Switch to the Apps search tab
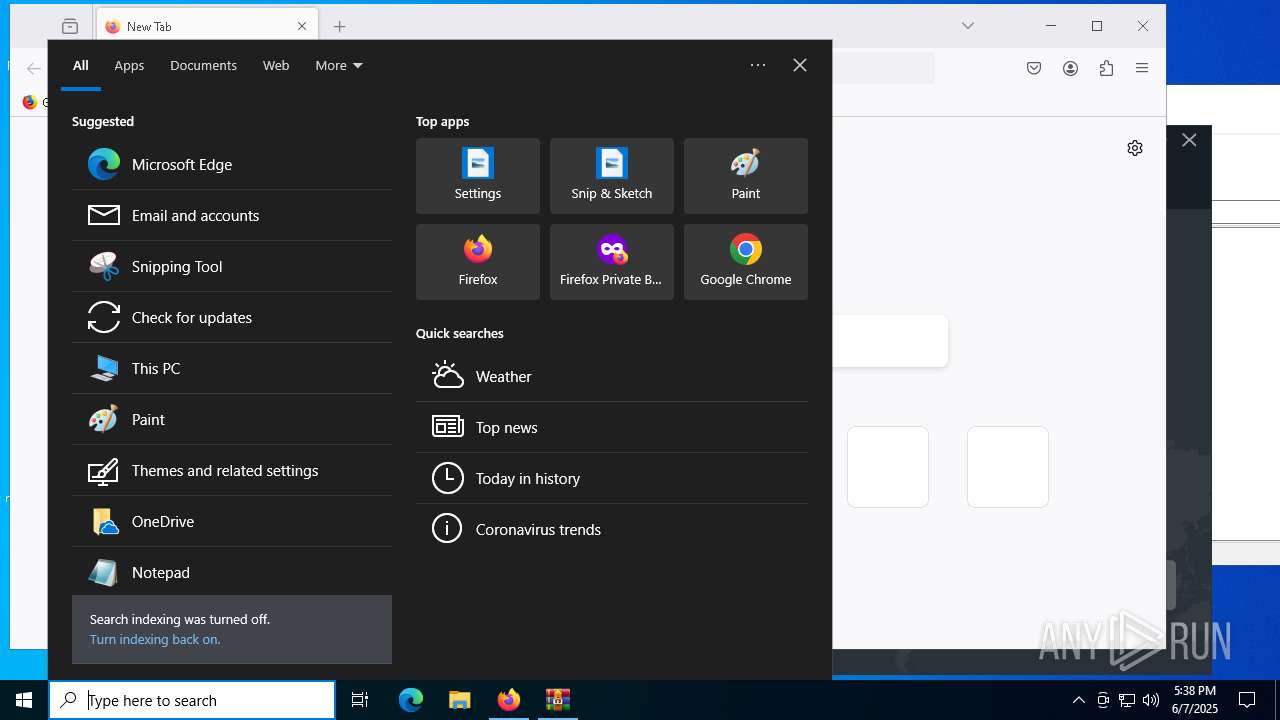The image size is (1280, 720). (x=129, y=65)
